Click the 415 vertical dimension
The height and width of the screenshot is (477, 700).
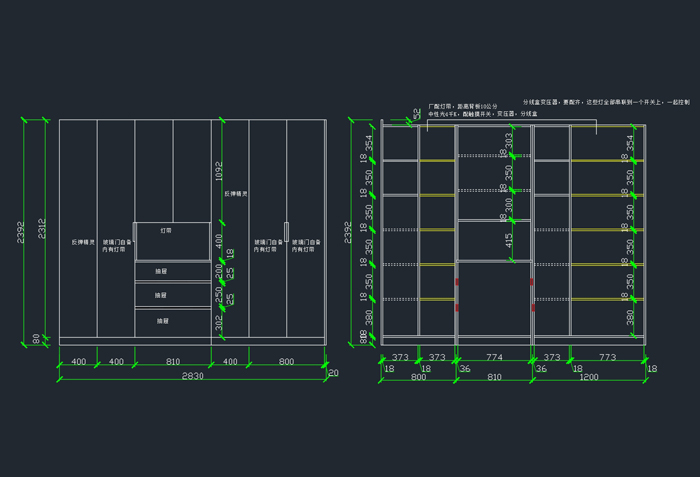coord(508,241)
